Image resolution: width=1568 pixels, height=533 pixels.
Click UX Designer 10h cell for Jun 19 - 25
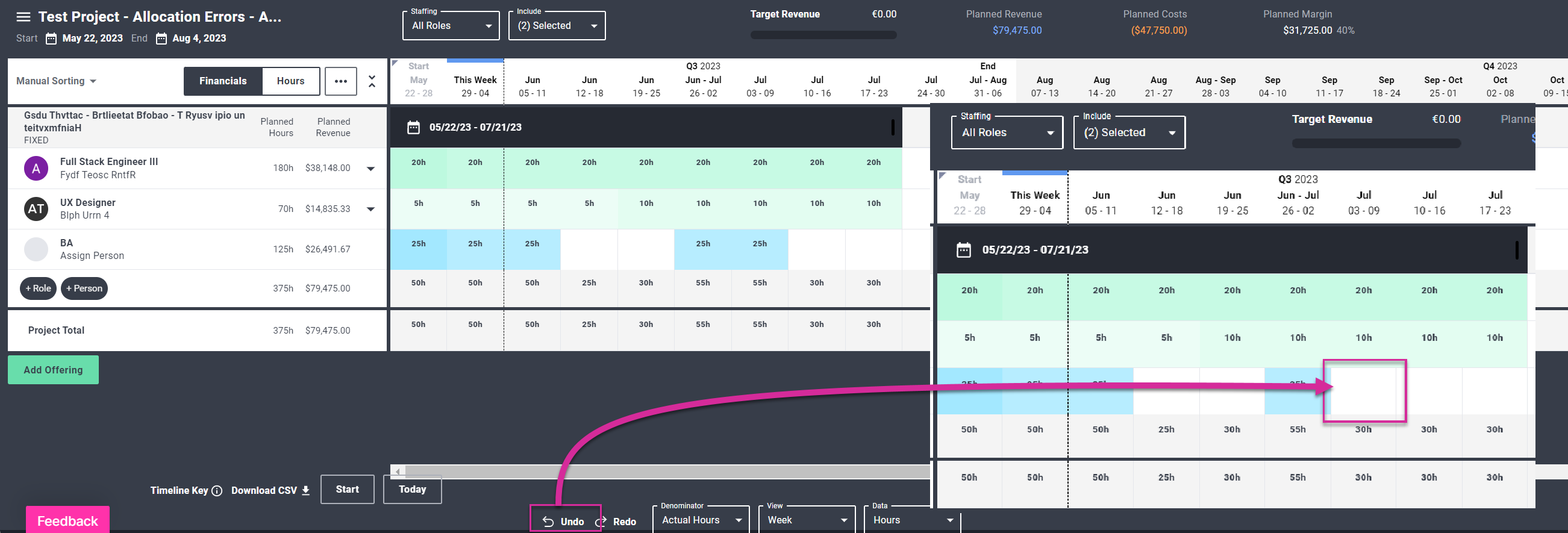click(646, 210)
